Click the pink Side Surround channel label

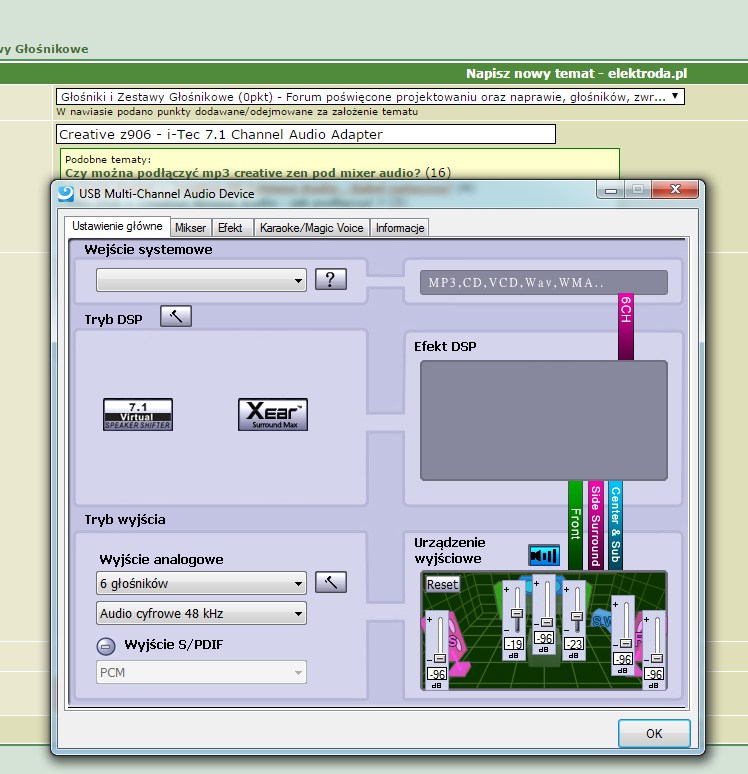tap(596, 525)
